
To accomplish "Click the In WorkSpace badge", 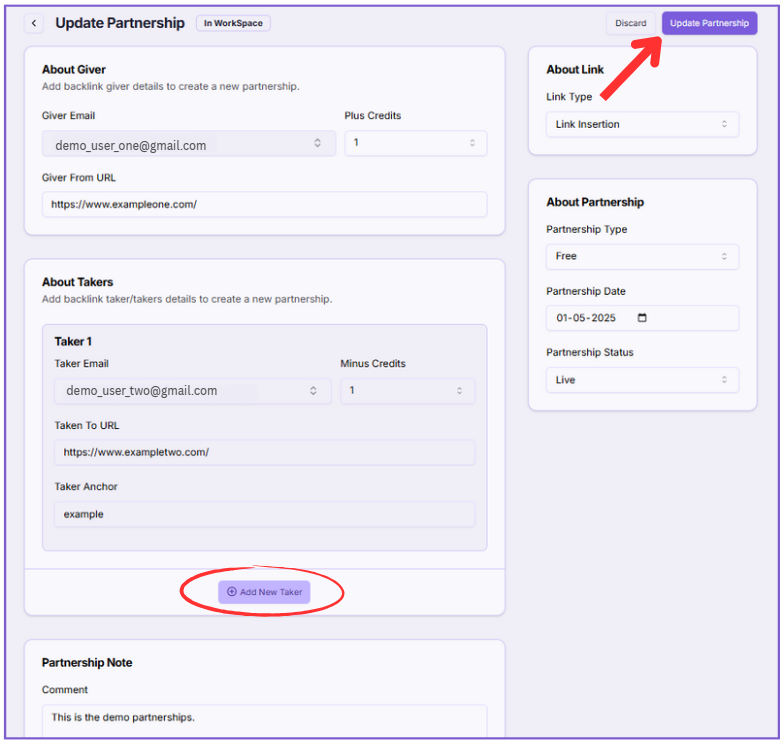I will tap(233, 23).
